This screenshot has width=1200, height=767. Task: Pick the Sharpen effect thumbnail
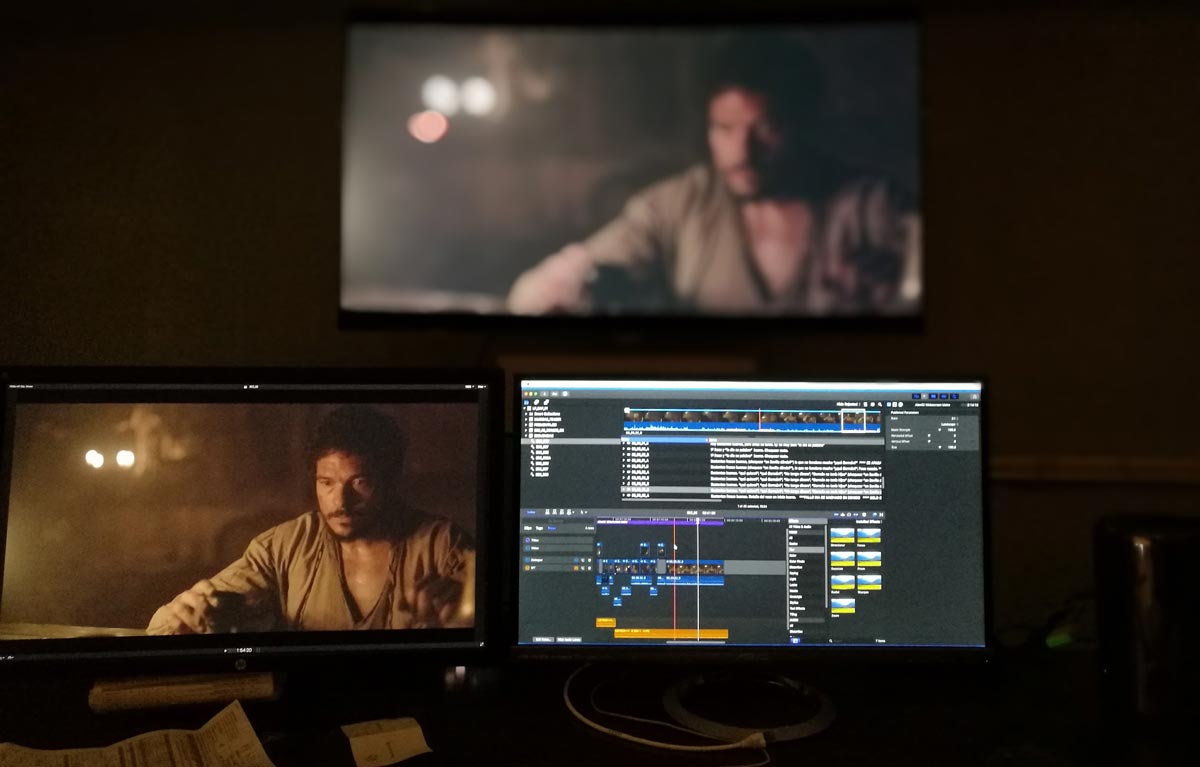click(x=869, y=582)
